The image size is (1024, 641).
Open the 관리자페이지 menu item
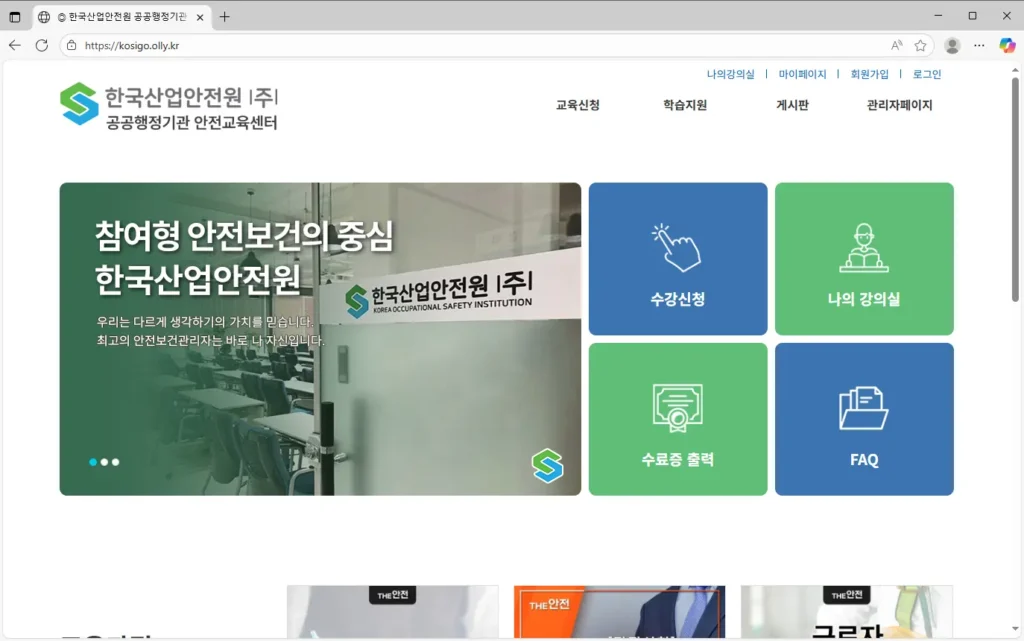[899, 105]
